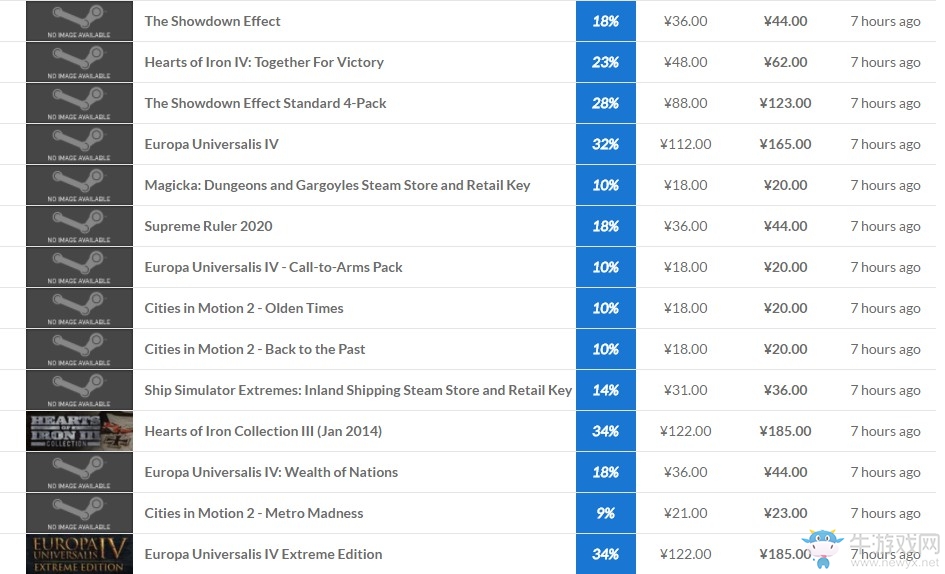Image resolution: width=945 pixels, height=574 pixels.
Task: Open The Showdown Effect game link
Action: (x=212, y=21)
